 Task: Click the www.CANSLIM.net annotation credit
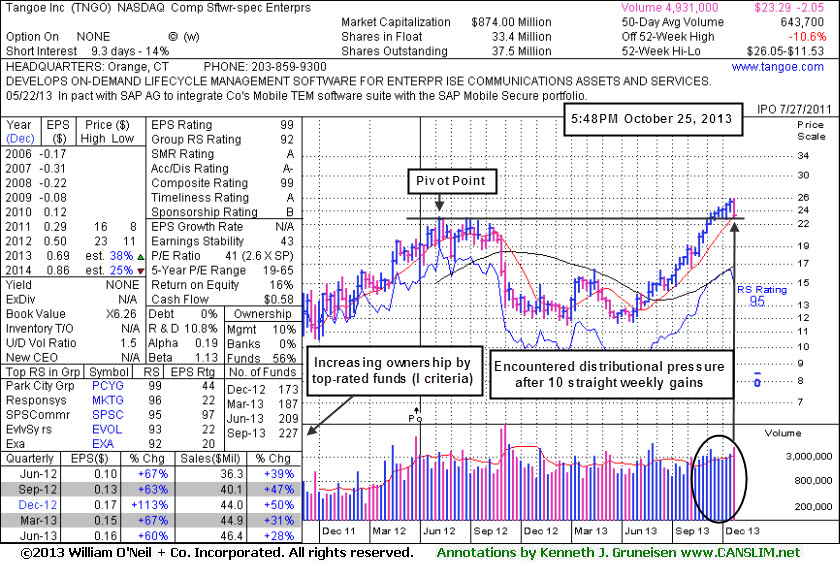click(x=740, y=552)
